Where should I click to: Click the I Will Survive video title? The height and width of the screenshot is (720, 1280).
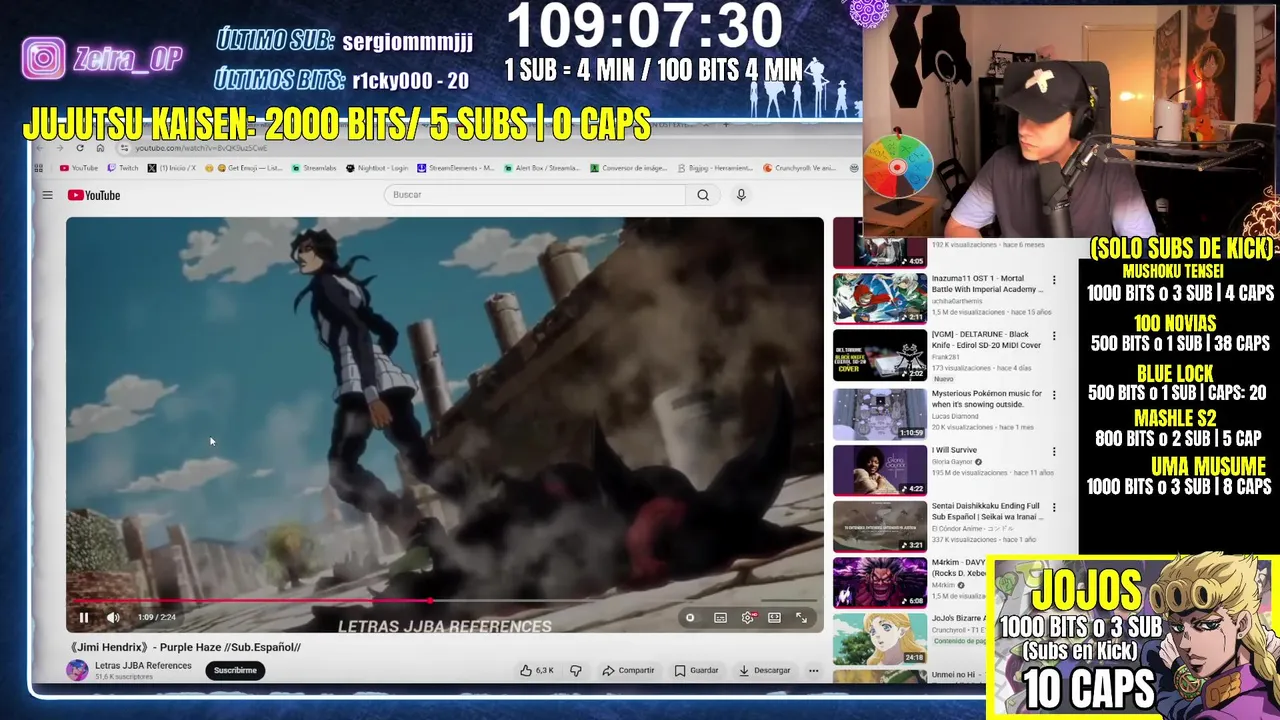point(954,450)
